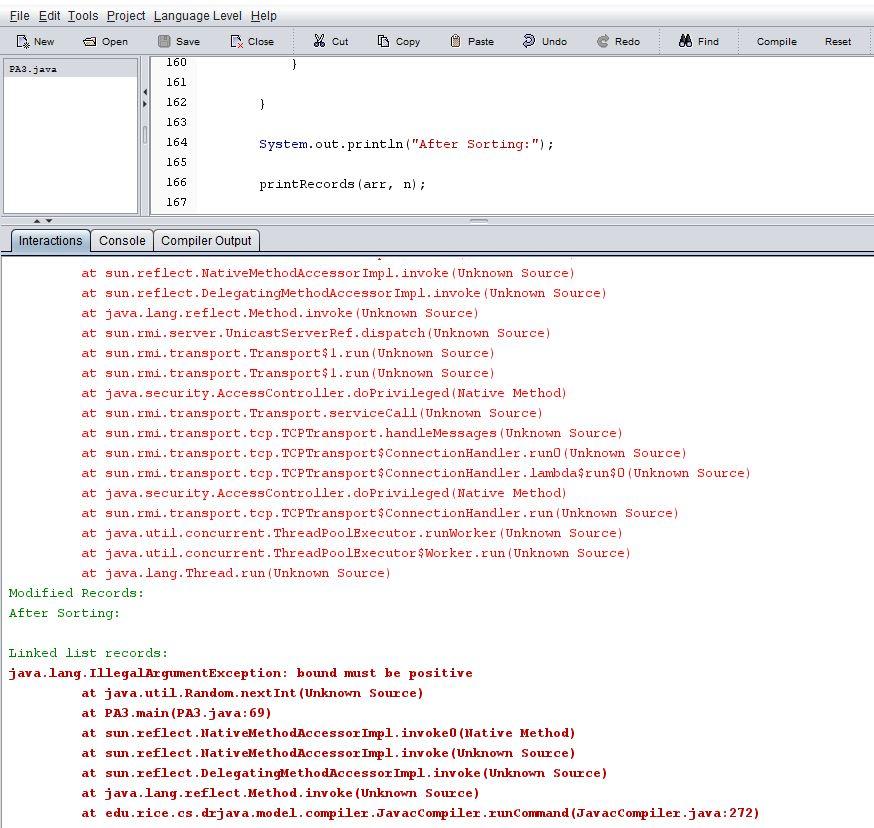Click the Transport.serviceCall stack line

[312, 413]
